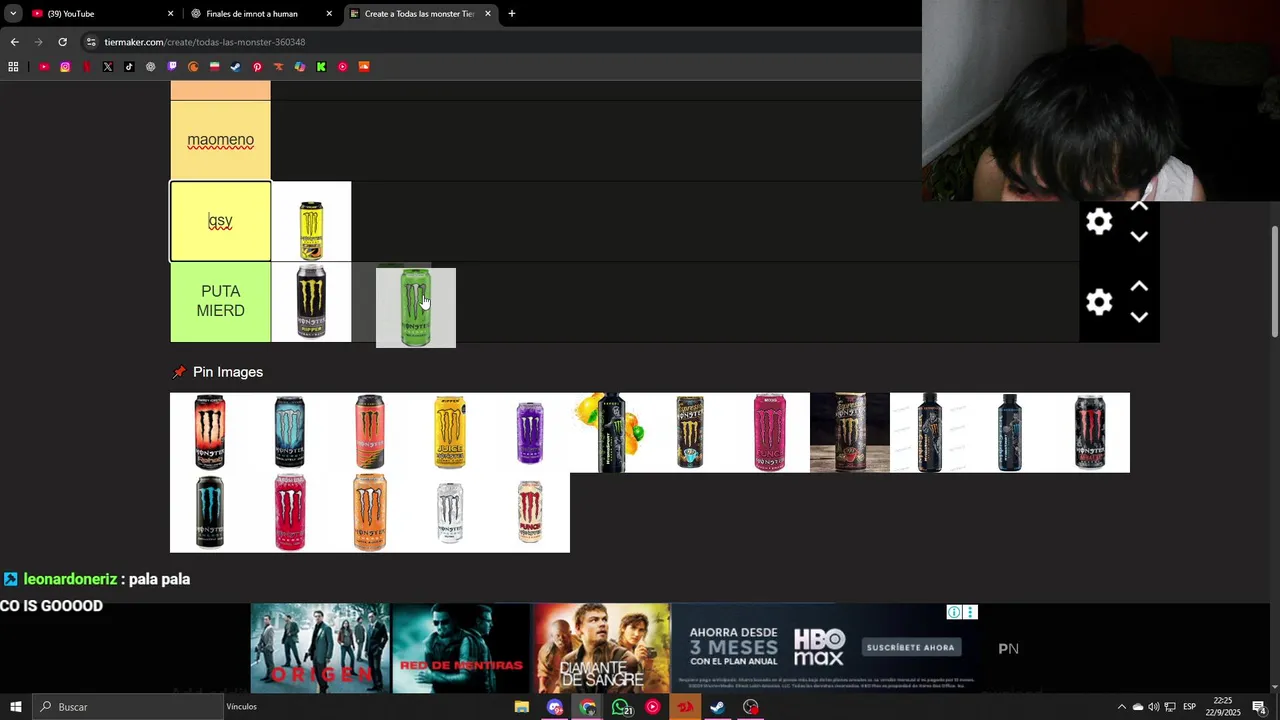Screen dimensions: 1280x720
Task: Open a new browser tab
Action: [512, 14]
